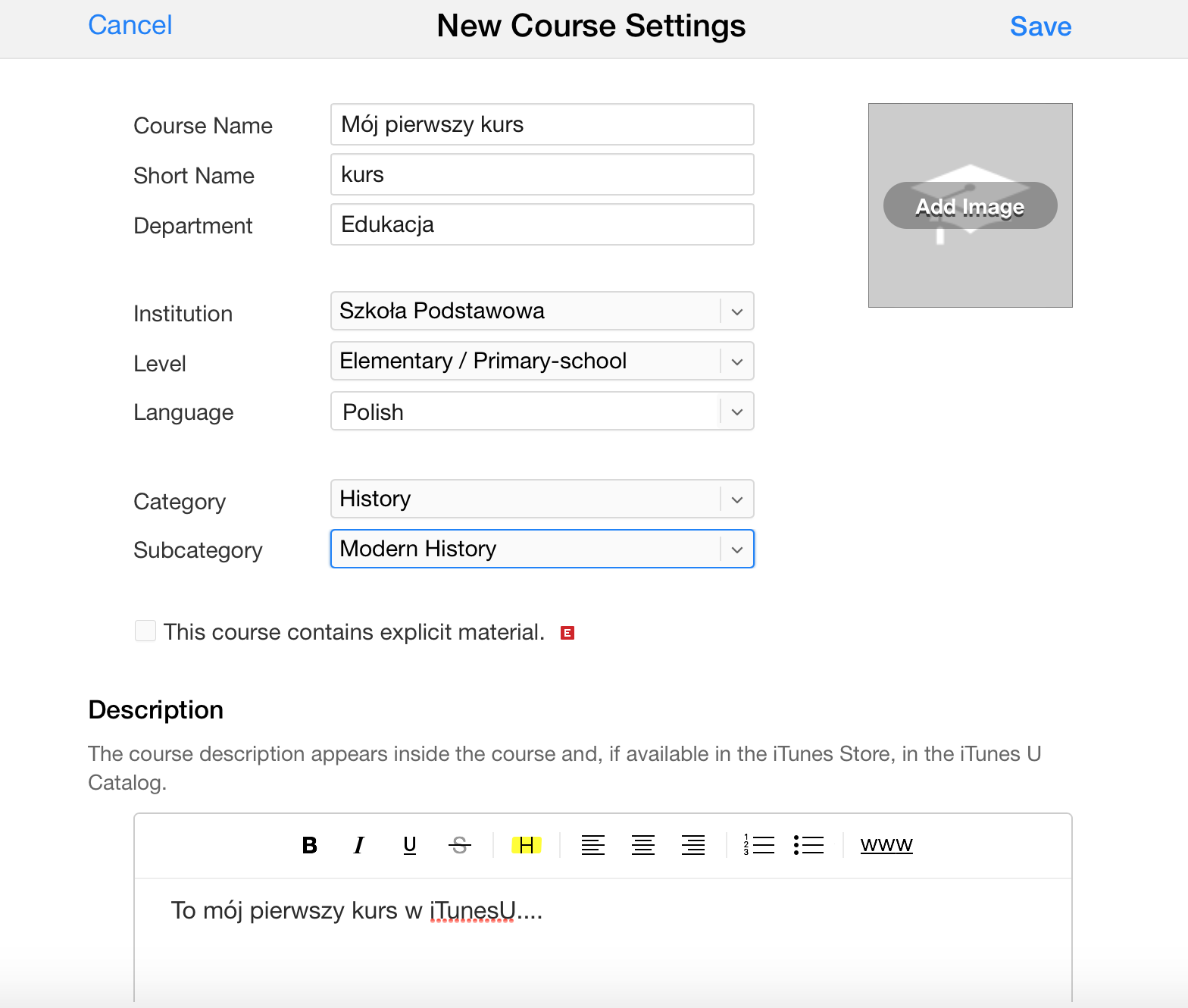Open the Language dropdown showing Polish

click(x=542, y=412)
